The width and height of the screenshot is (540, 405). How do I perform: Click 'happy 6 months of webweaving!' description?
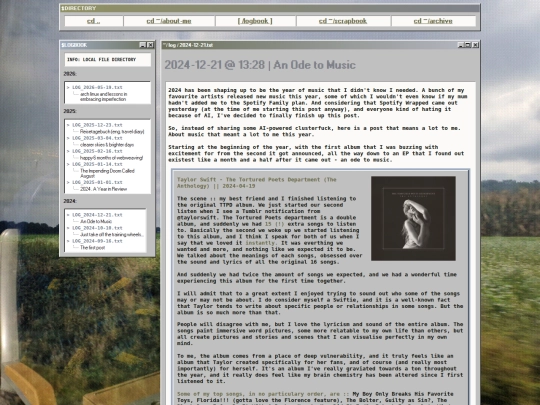coord(111,158)
